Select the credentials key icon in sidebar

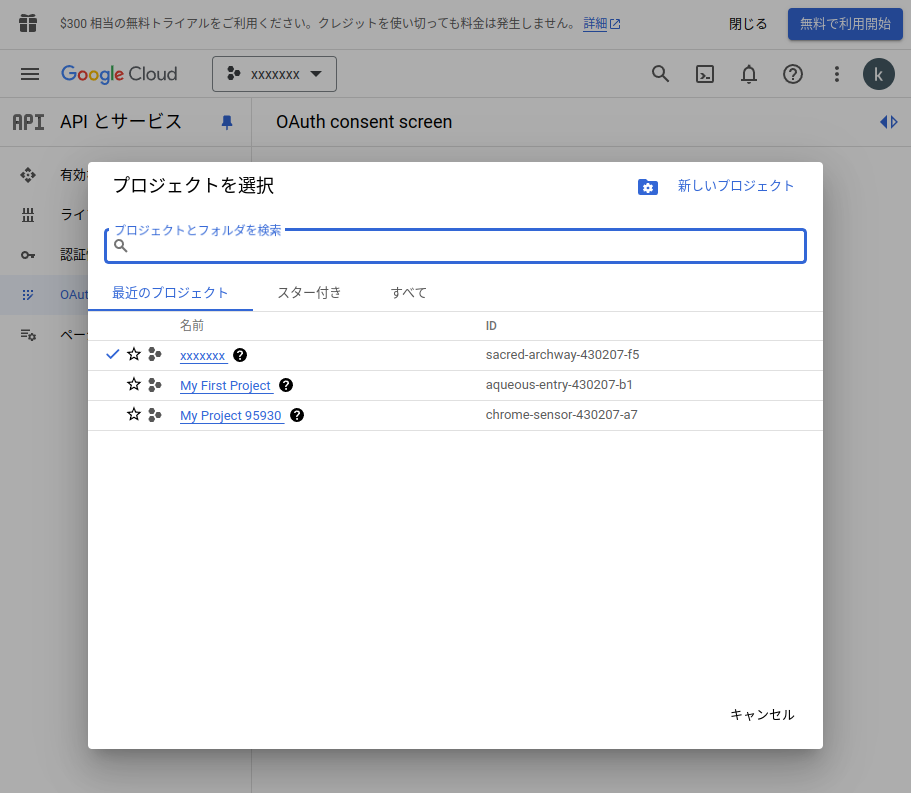[x=28, y=255]
